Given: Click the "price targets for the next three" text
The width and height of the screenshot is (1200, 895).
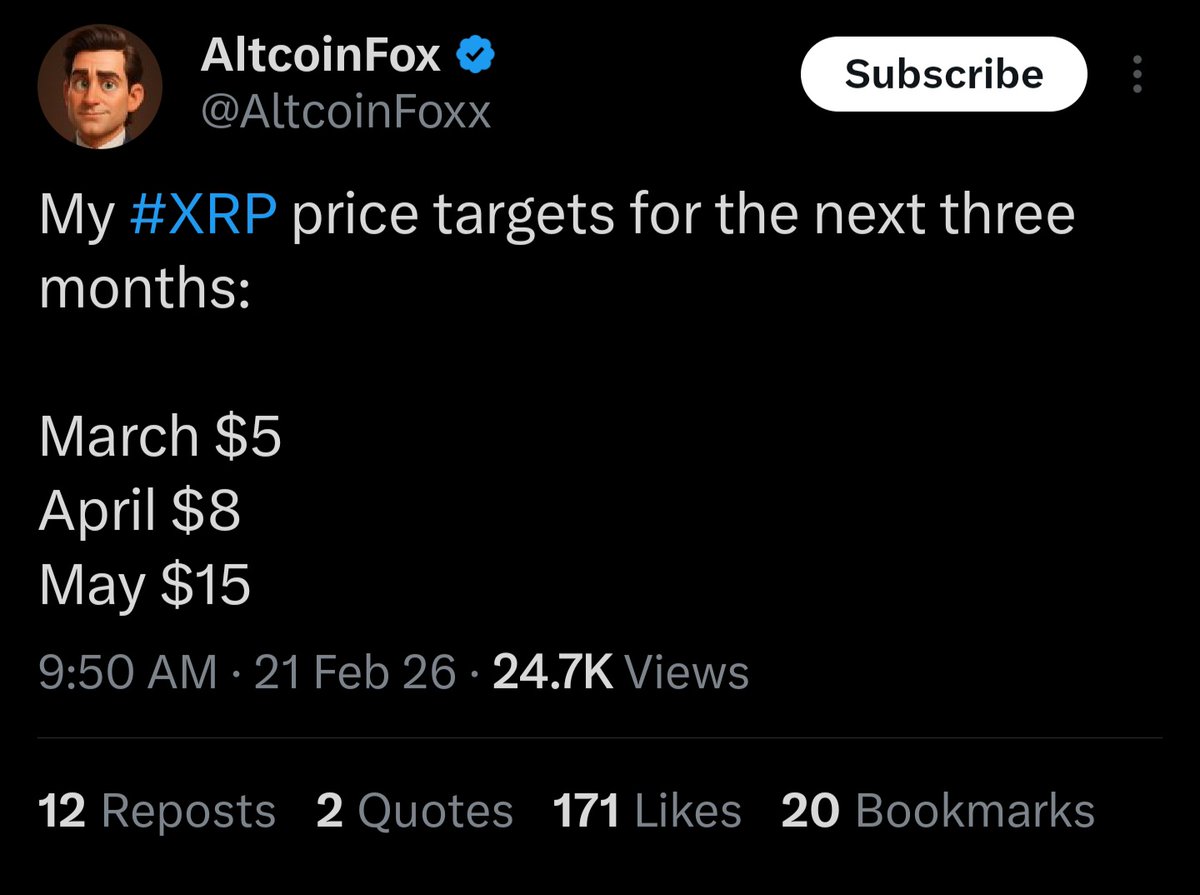Looking at the screenshot, I should pyautogui.click(x=683, y=216).
